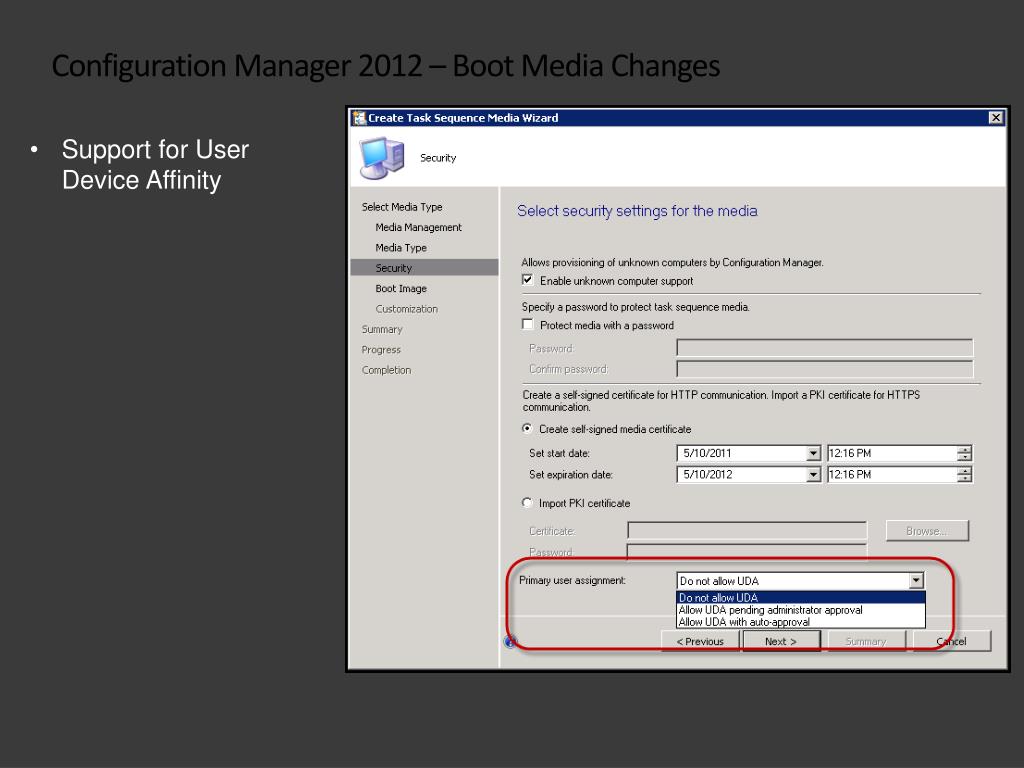Go to Completion step in sidebar
This screenshot has height=768, width=1024.
pos(387,370)
